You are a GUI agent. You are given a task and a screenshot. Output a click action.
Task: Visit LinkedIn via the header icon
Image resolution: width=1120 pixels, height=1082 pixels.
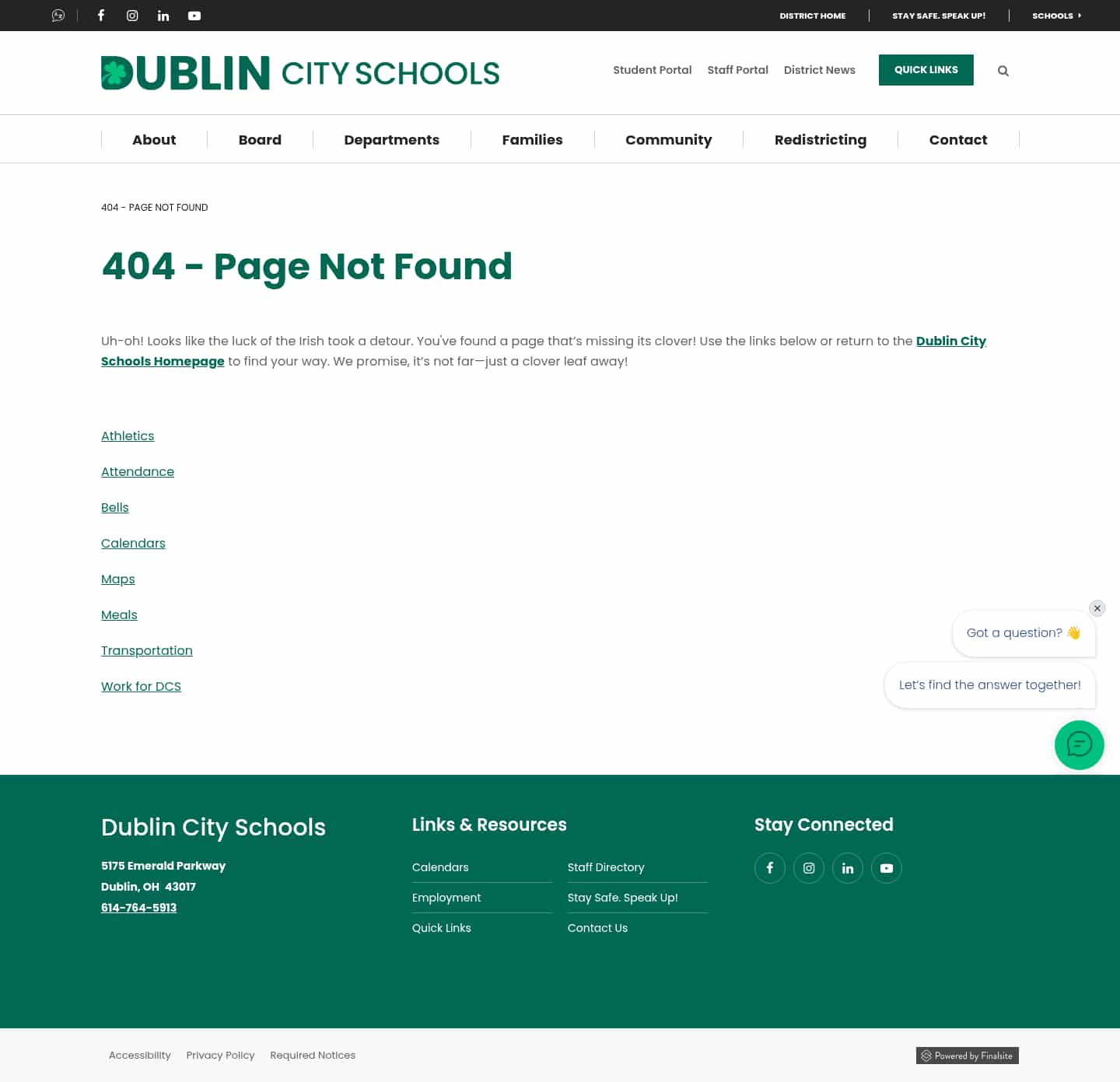coord(163,15)
